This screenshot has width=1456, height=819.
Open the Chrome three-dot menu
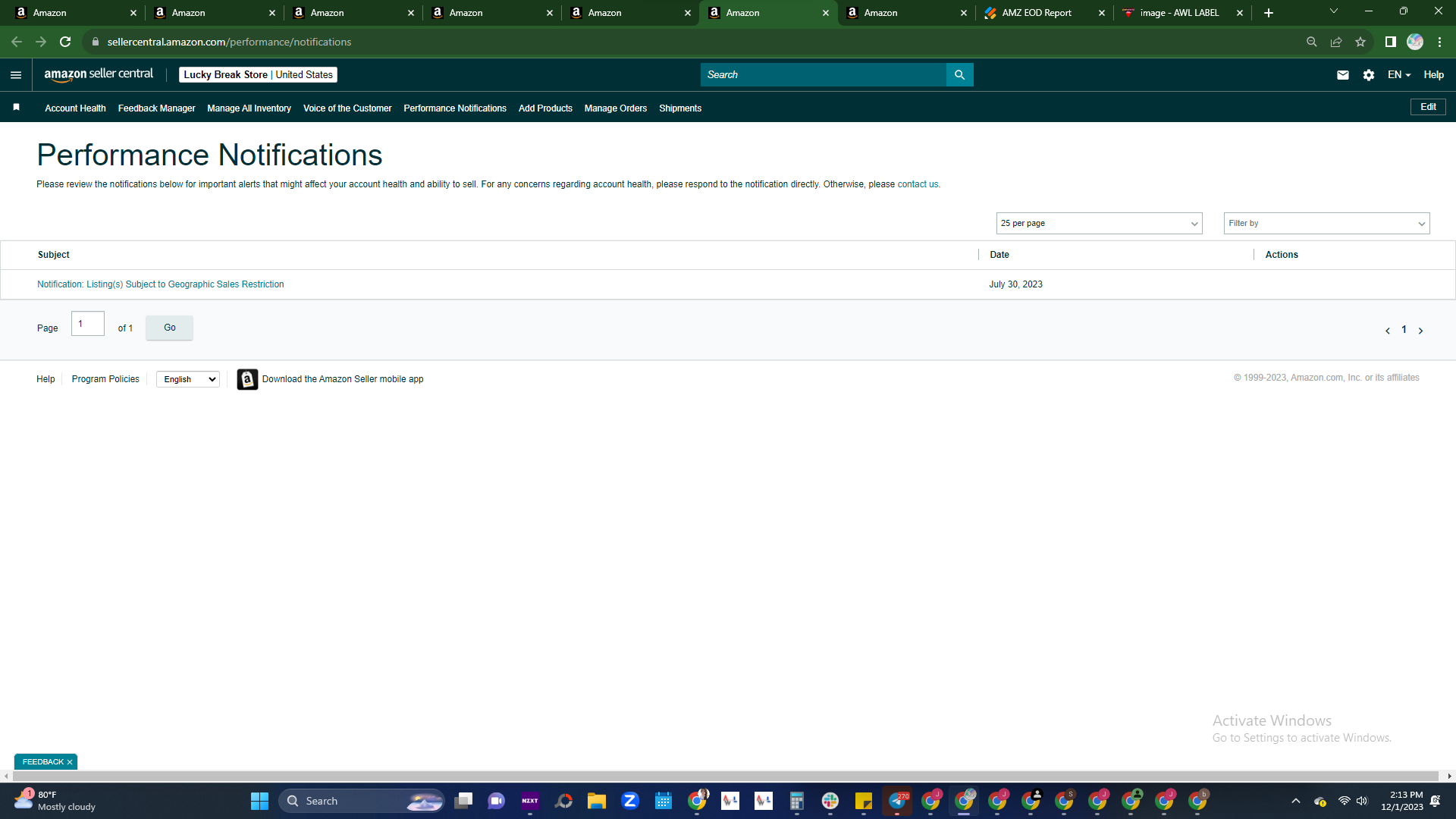coord(1439,42)
